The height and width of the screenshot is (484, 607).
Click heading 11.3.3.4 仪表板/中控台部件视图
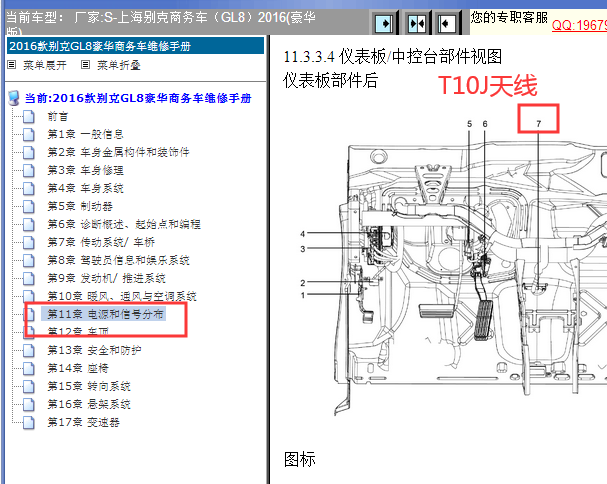393,57
